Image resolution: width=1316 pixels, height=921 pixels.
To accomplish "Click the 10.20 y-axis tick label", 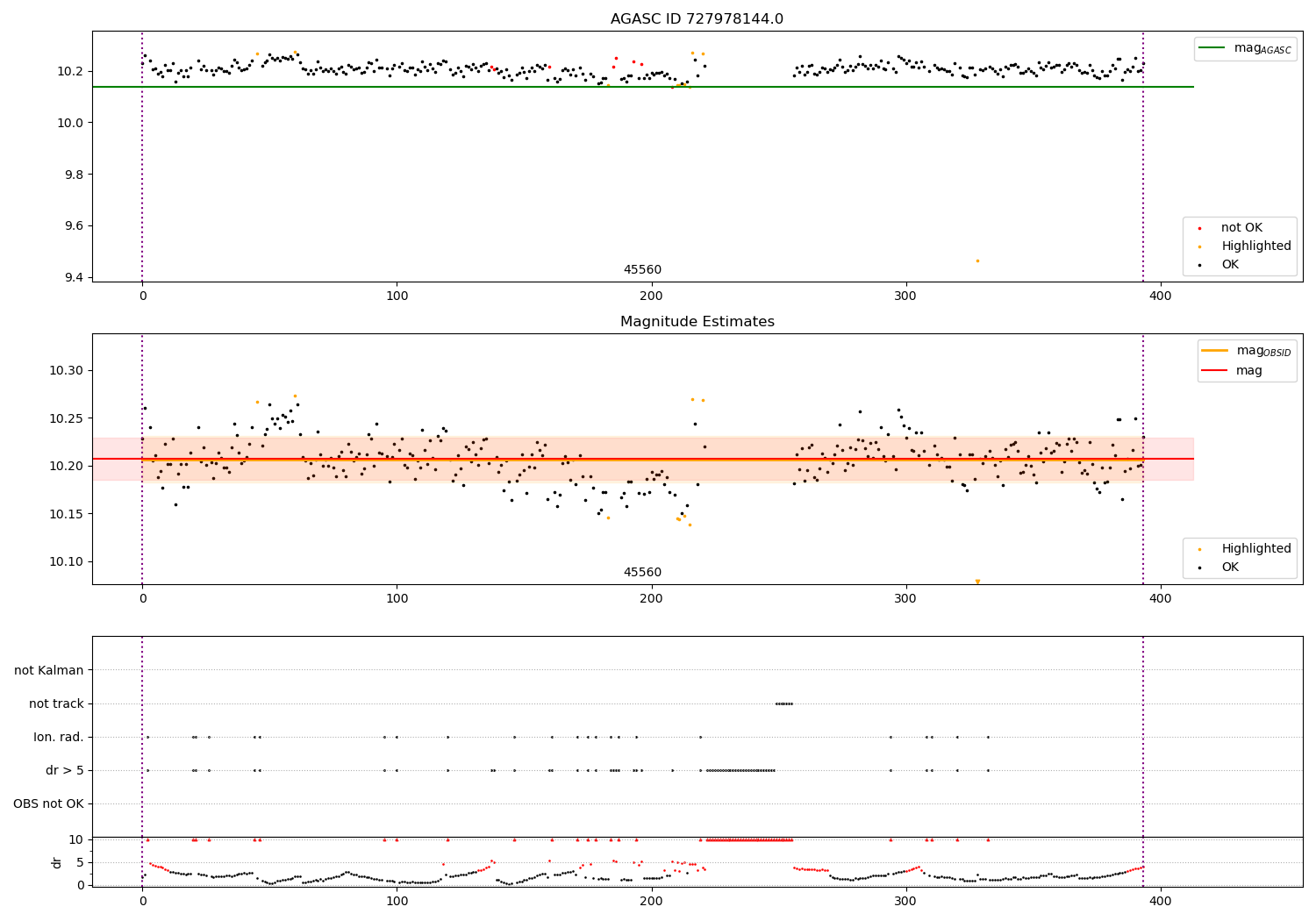I will click(67, 466).
